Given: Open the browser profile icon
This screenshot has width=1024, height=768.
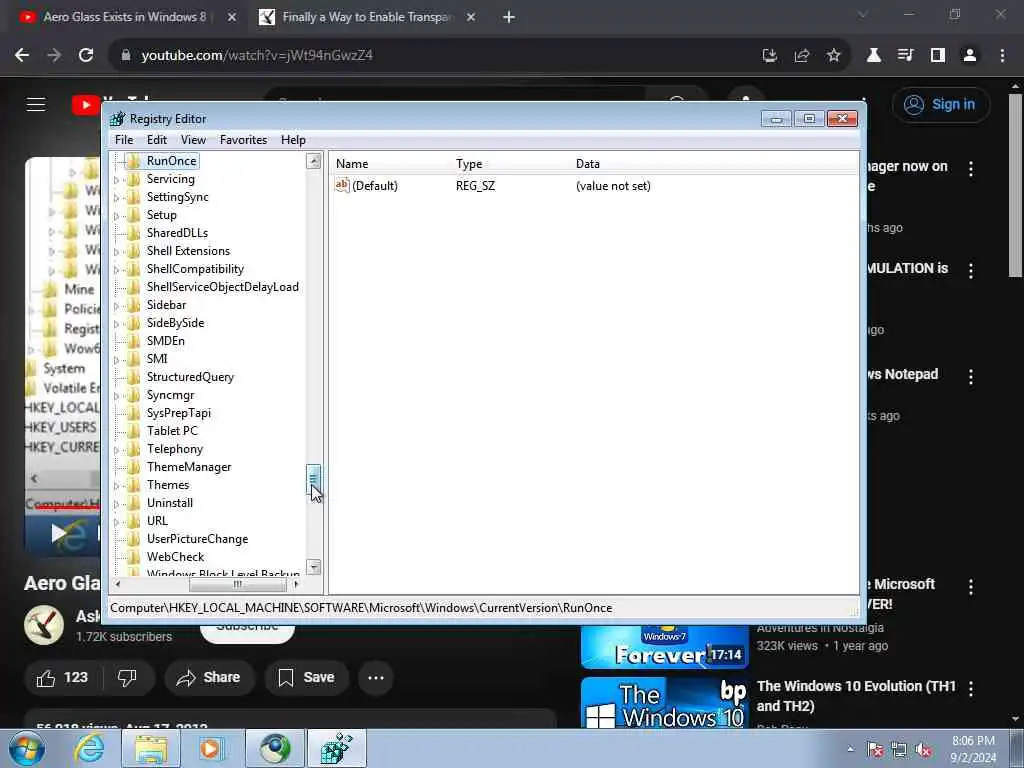Looking at the screenshot, I should pos(970,56).
